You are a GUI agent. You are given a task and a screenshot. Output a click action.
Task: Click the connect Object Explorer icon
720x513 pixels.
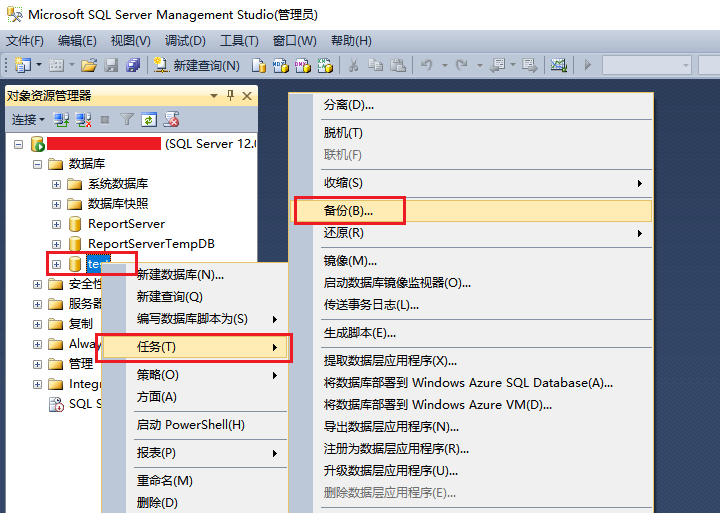tap(62, 119)
